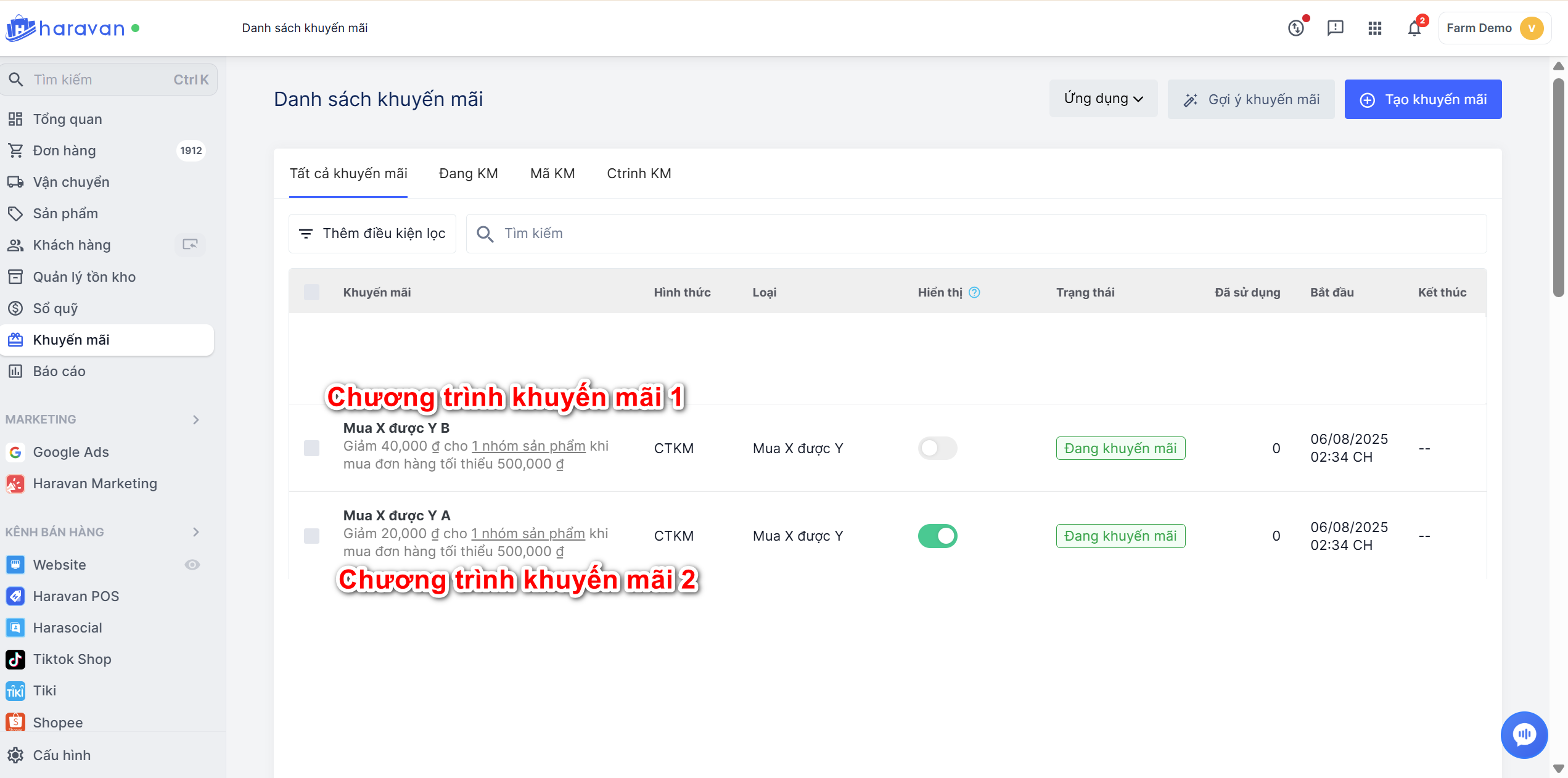
Task: Check the select-all checkbox in table header
Action: point(312,292)
